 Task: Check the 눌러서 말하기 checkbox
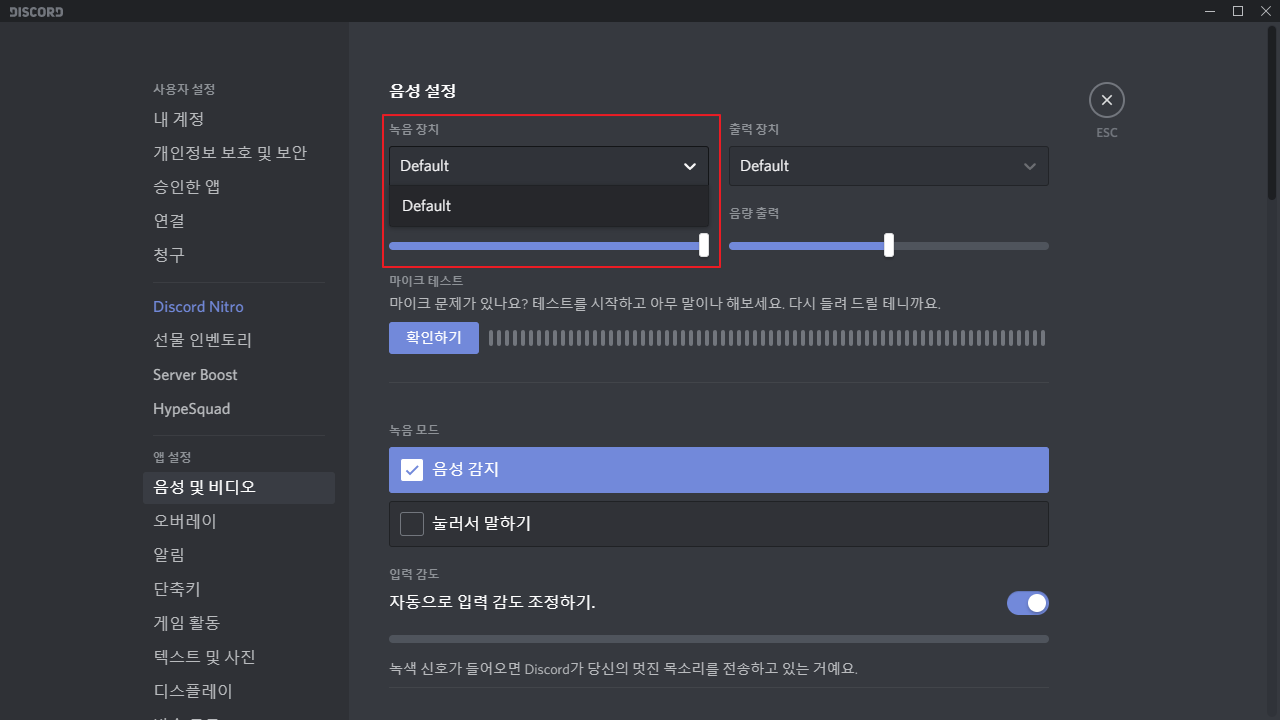412,524
